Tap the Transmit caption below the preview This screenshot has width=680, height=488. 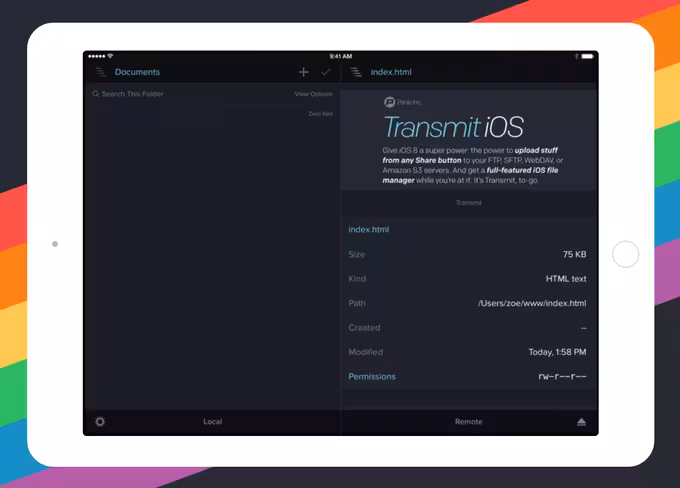click(468, 203)
